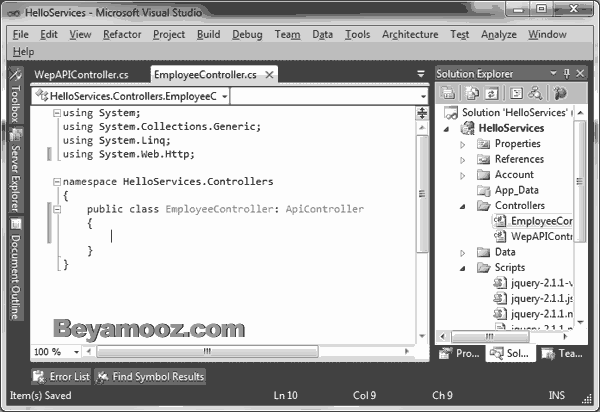600x412 pixels.
Task: Expand the Properties node
Action: (463, 145)
